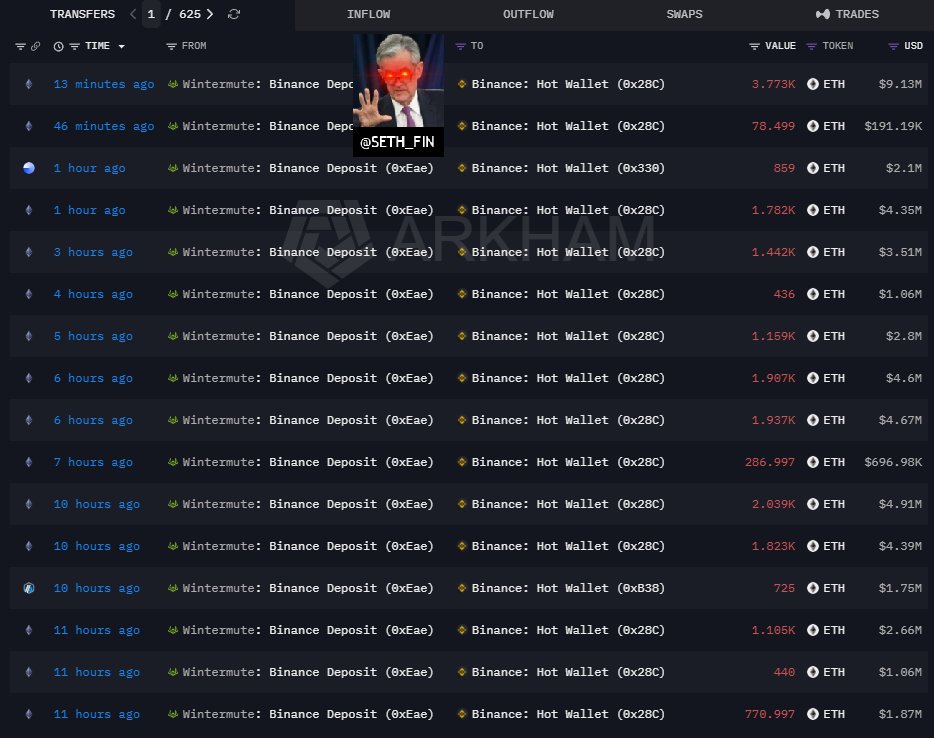This screenshot has width=934, height=738.
Task: Open the 46 minutes ago transaction
Action: pyautogui.click(x=104, y=126)
